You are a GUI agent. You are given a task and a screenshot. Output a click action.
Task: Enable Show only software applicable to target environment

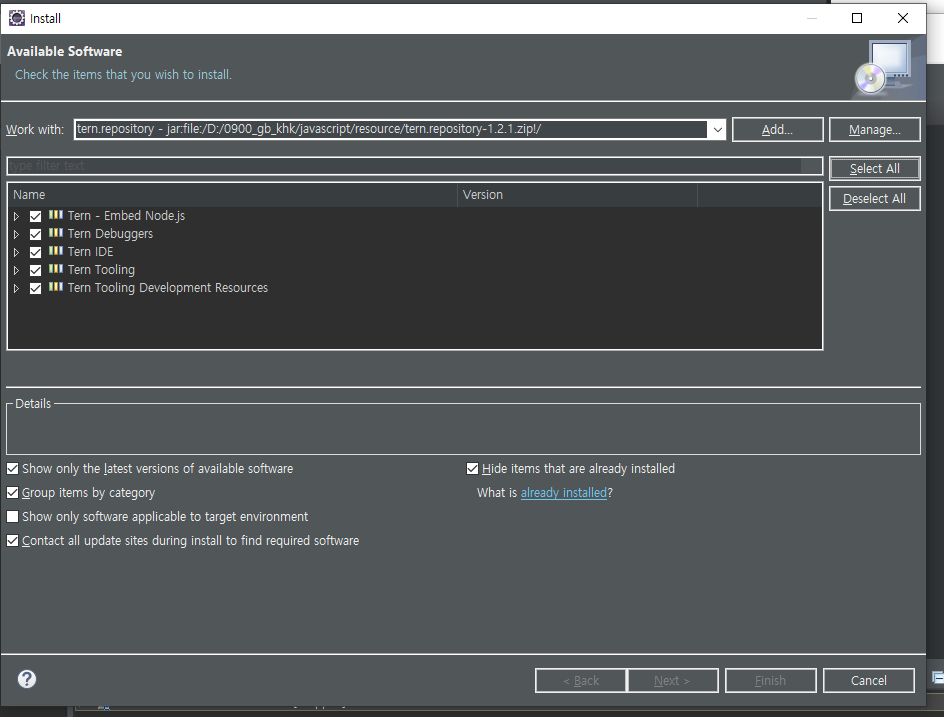pos(13,517)
